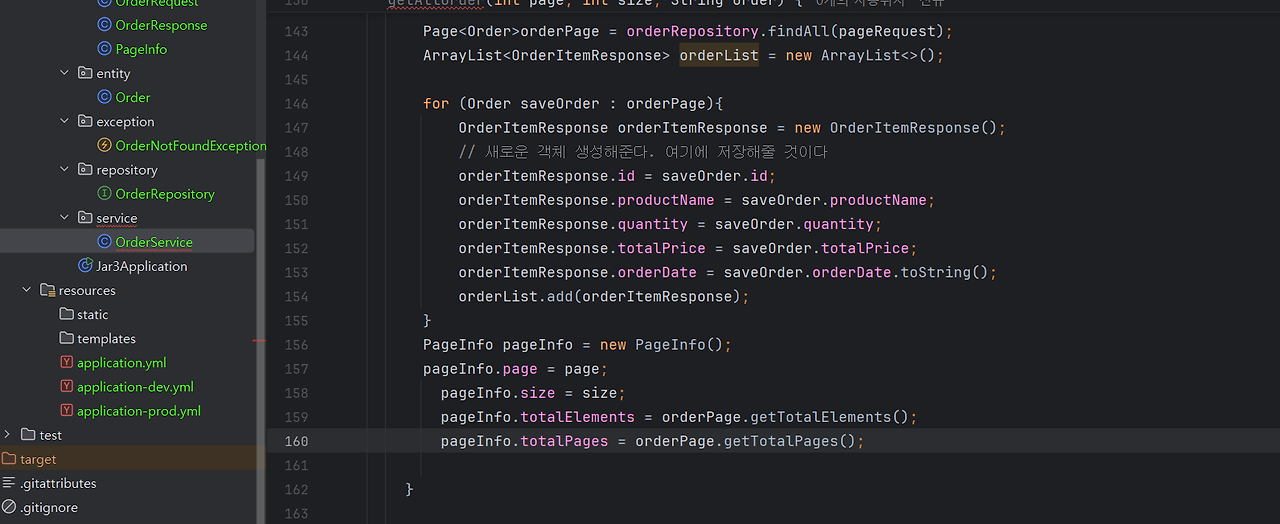1280x524 pixels.
Task: Click the application.yml YAML icon
Action: pyautogui.click(x=67, y=362)
